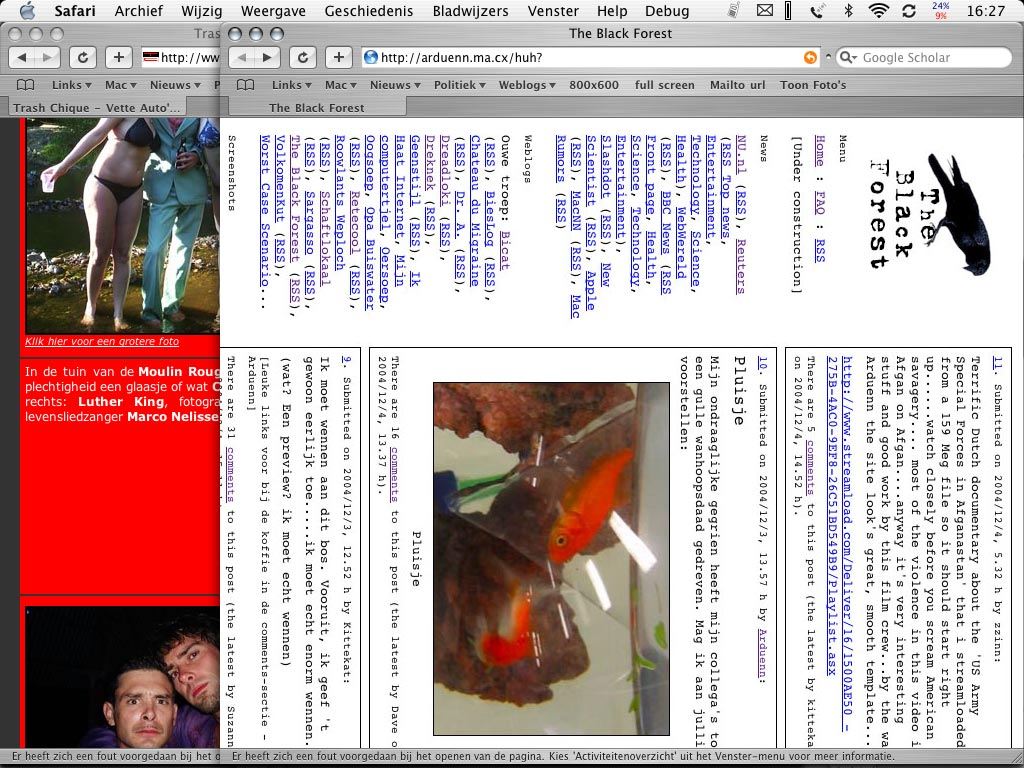Click the goldfish photo in Pluisje post
This screenshot has width=1024, height=768.
pos(551,558)
